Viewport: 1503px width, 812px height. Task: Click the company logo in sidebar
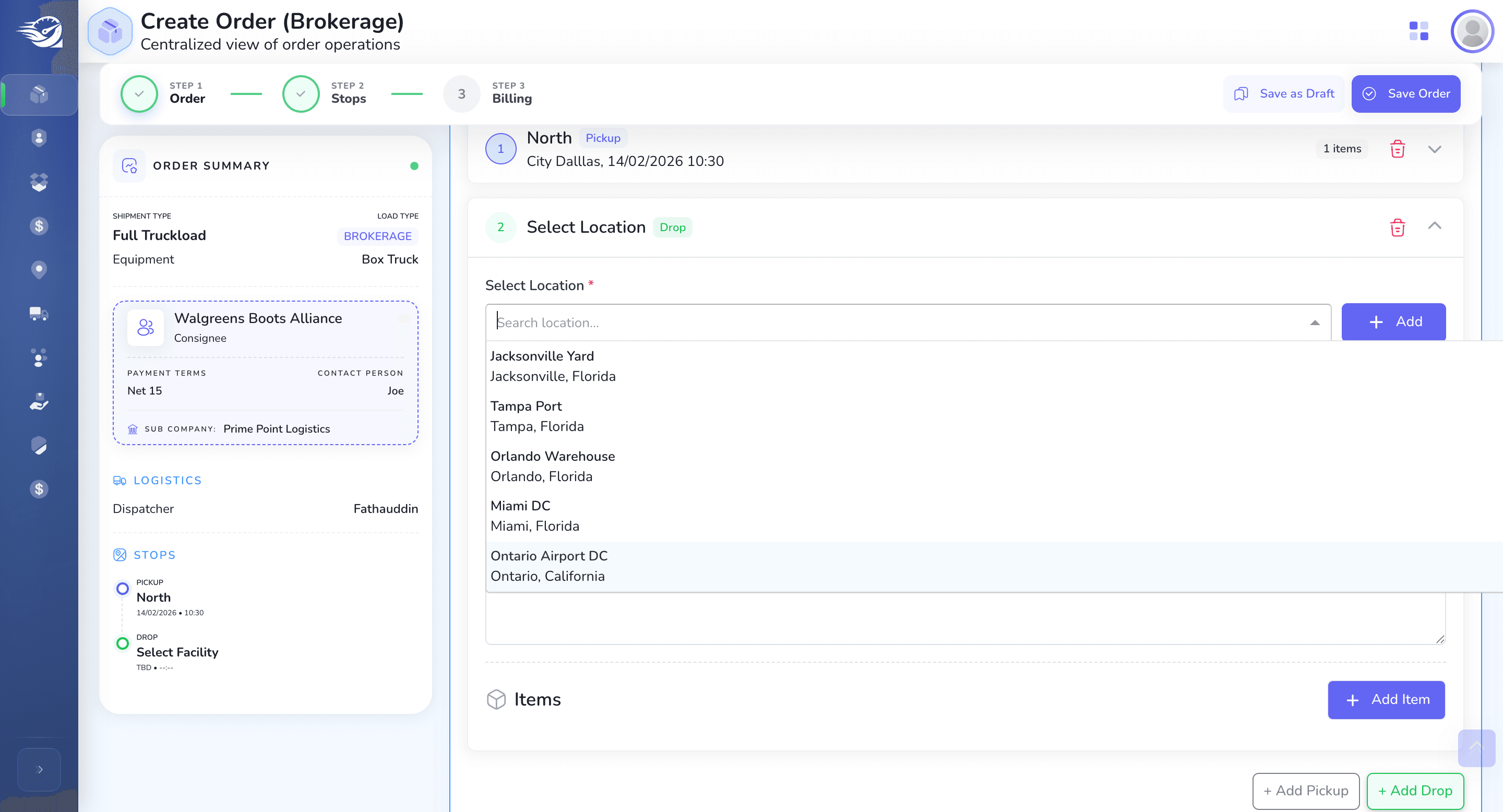39,32
